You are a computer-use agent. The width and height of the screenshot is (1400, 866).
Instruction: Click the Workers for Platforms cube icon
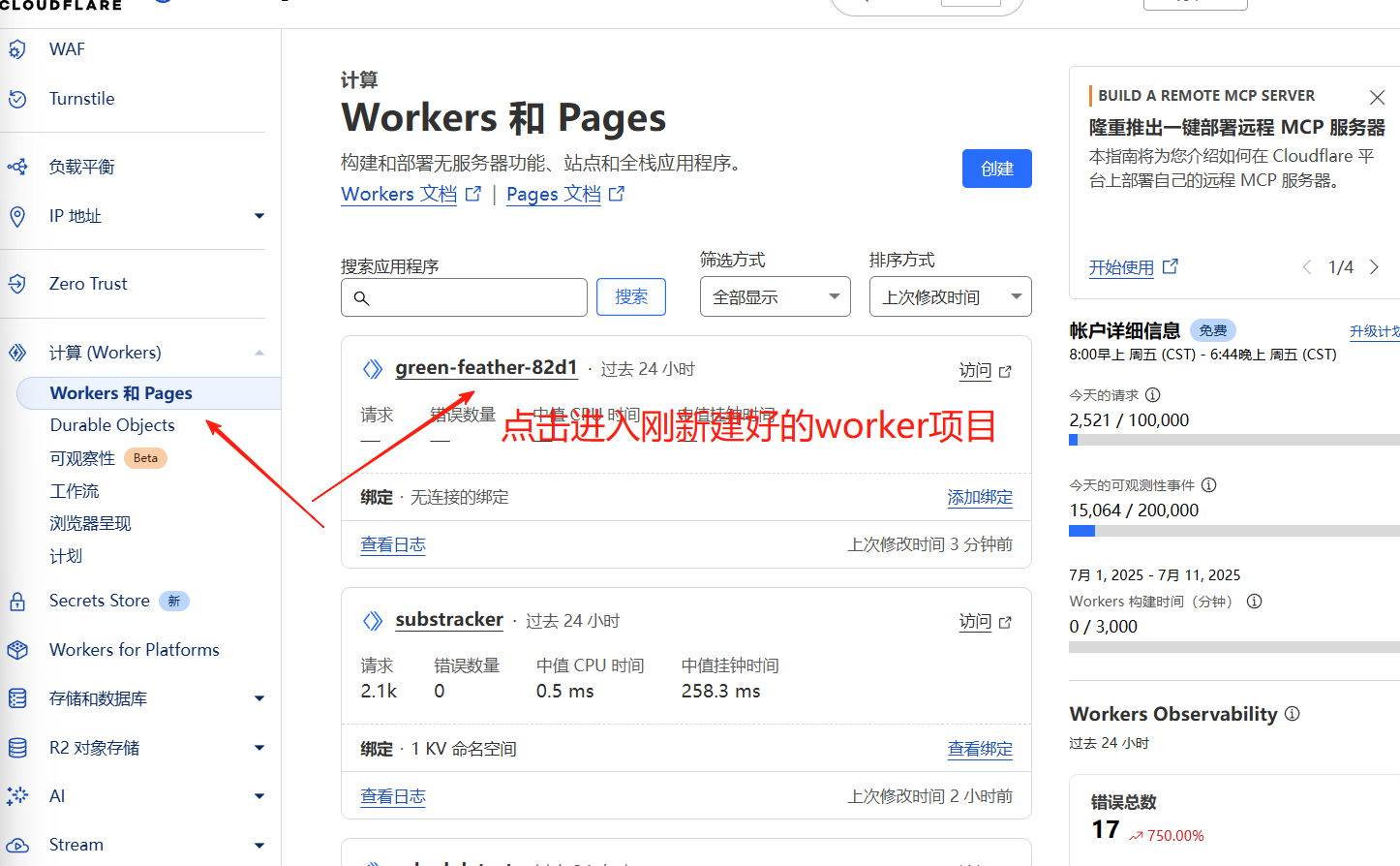pyautogui.click(x=17, y=650)
